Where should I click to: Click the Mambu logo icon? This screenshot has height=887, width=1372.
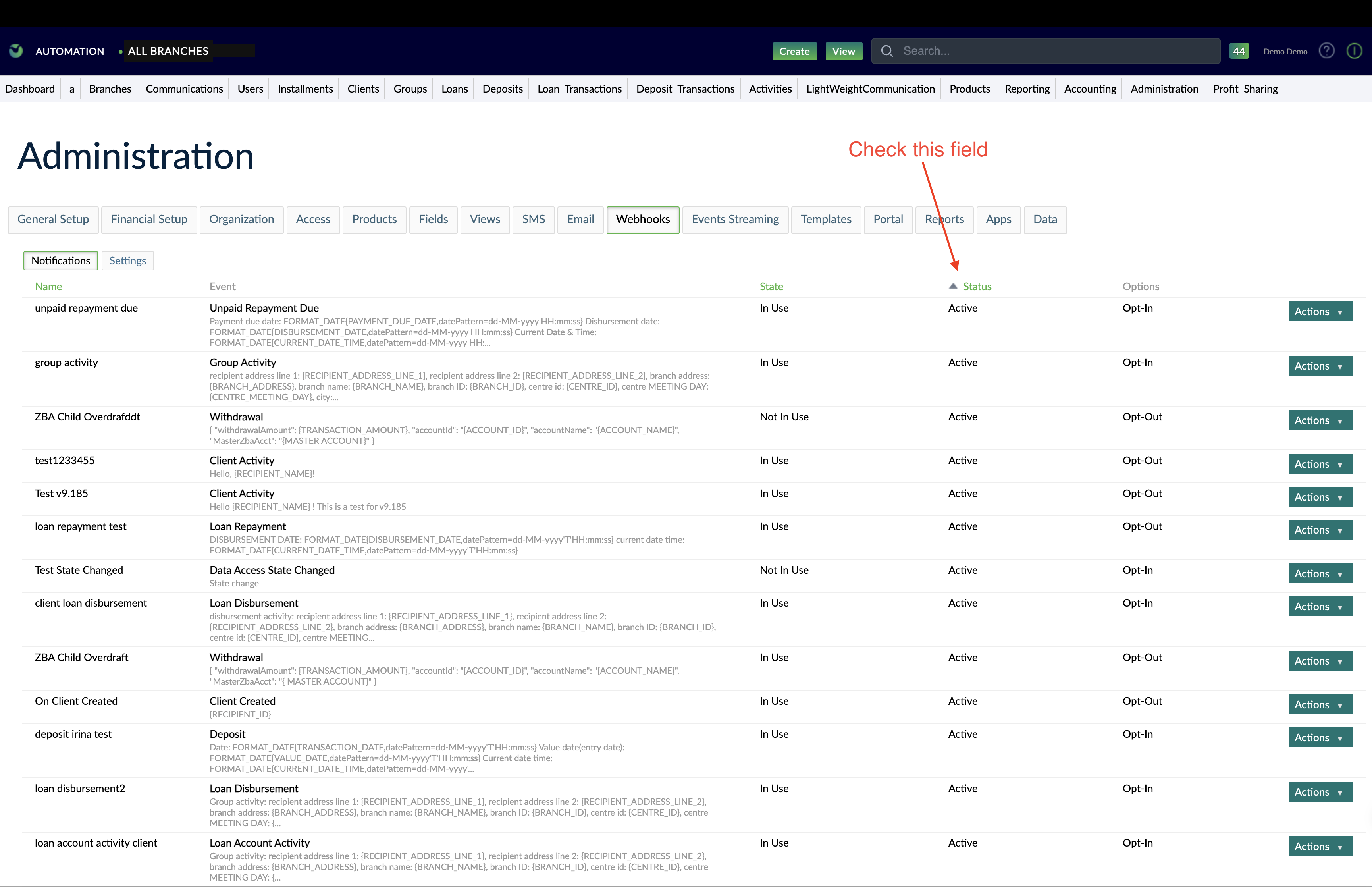click(x=15, y=51)
